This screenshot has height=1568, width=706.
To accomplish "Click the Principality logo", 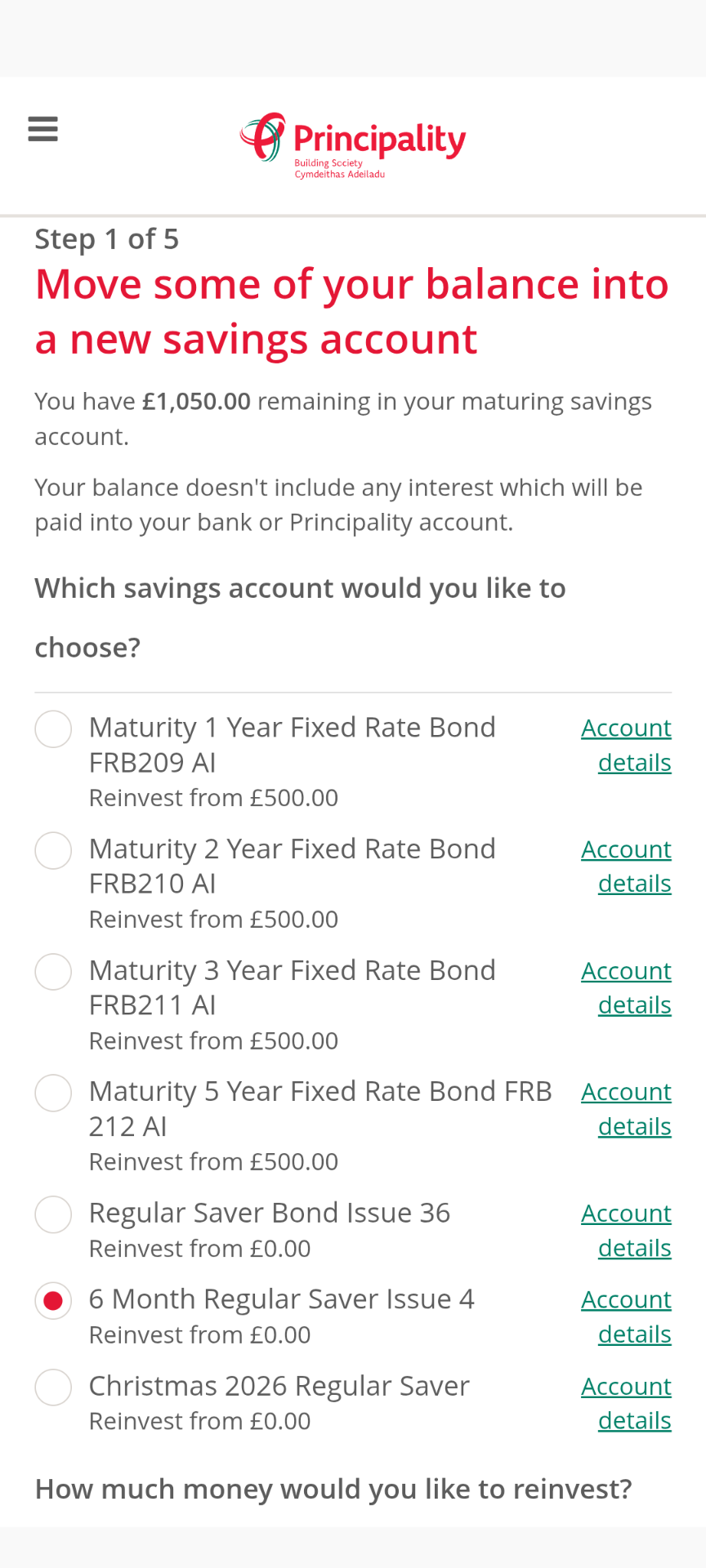I will point(353,145).
